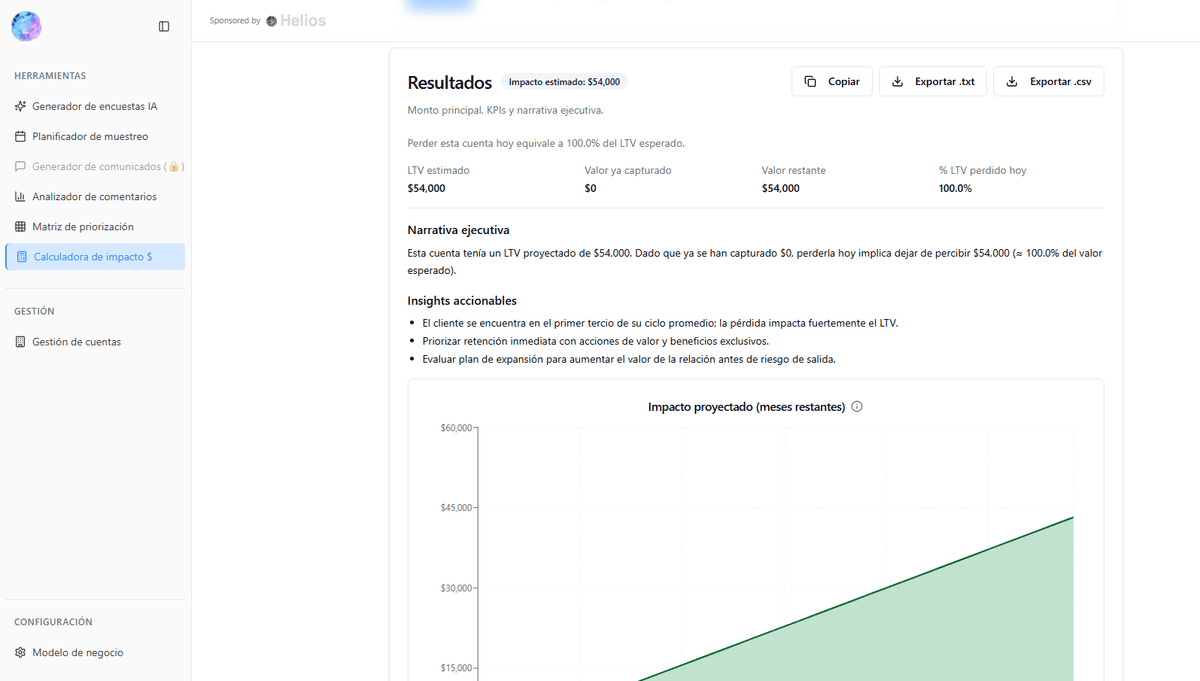Click Exportar .csv button
1200x681 pixels.
(x=1048, y=82)
